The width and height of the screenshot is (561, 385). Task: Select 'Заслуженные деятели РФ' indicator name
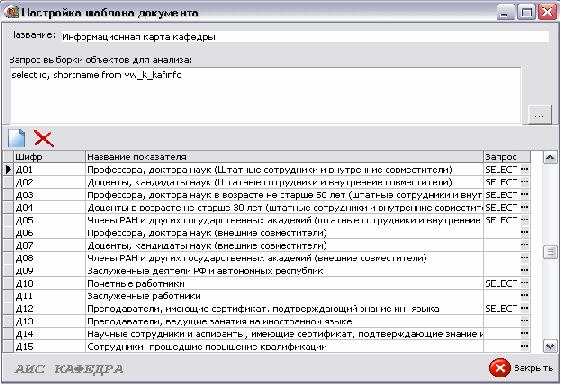pos(284,271)
